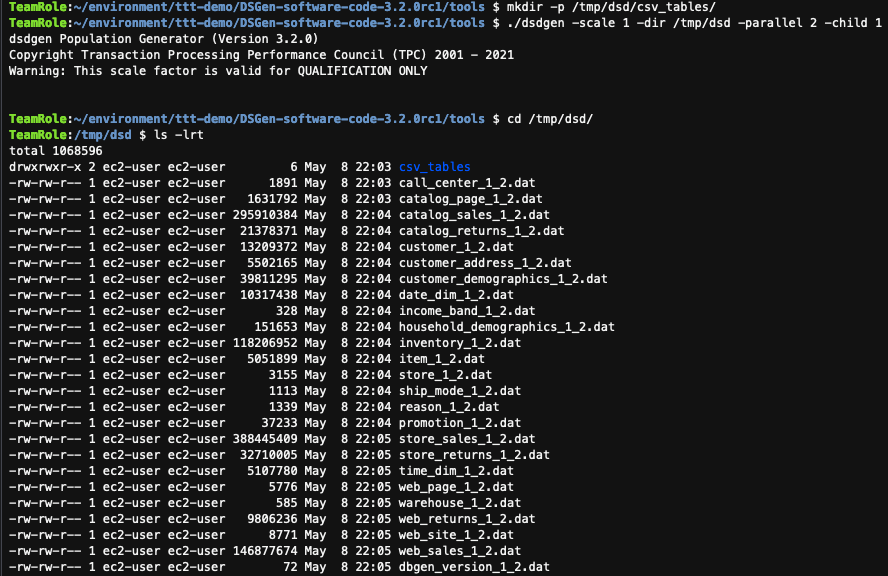This screenshot has width=888, height=576.
Task: Click the total 1068596 line
Action: pos(56,151)
